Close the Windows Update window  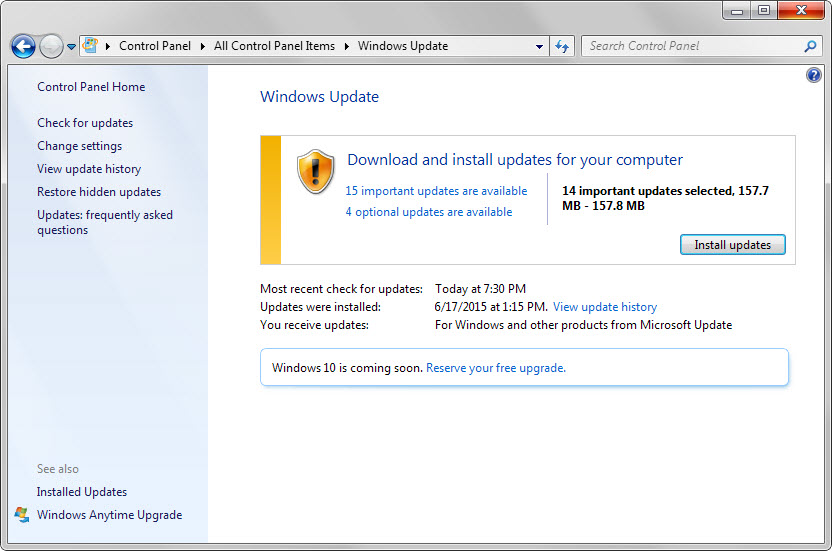(801, 11)
